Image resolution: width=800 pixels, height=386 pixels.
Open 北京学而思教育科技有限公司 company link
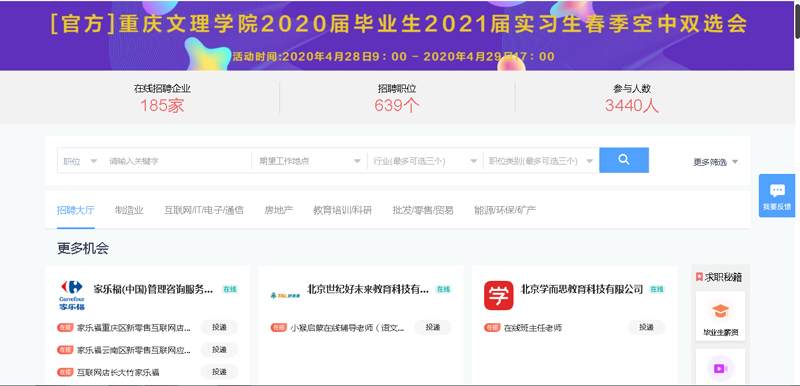(x=582, y=289)
